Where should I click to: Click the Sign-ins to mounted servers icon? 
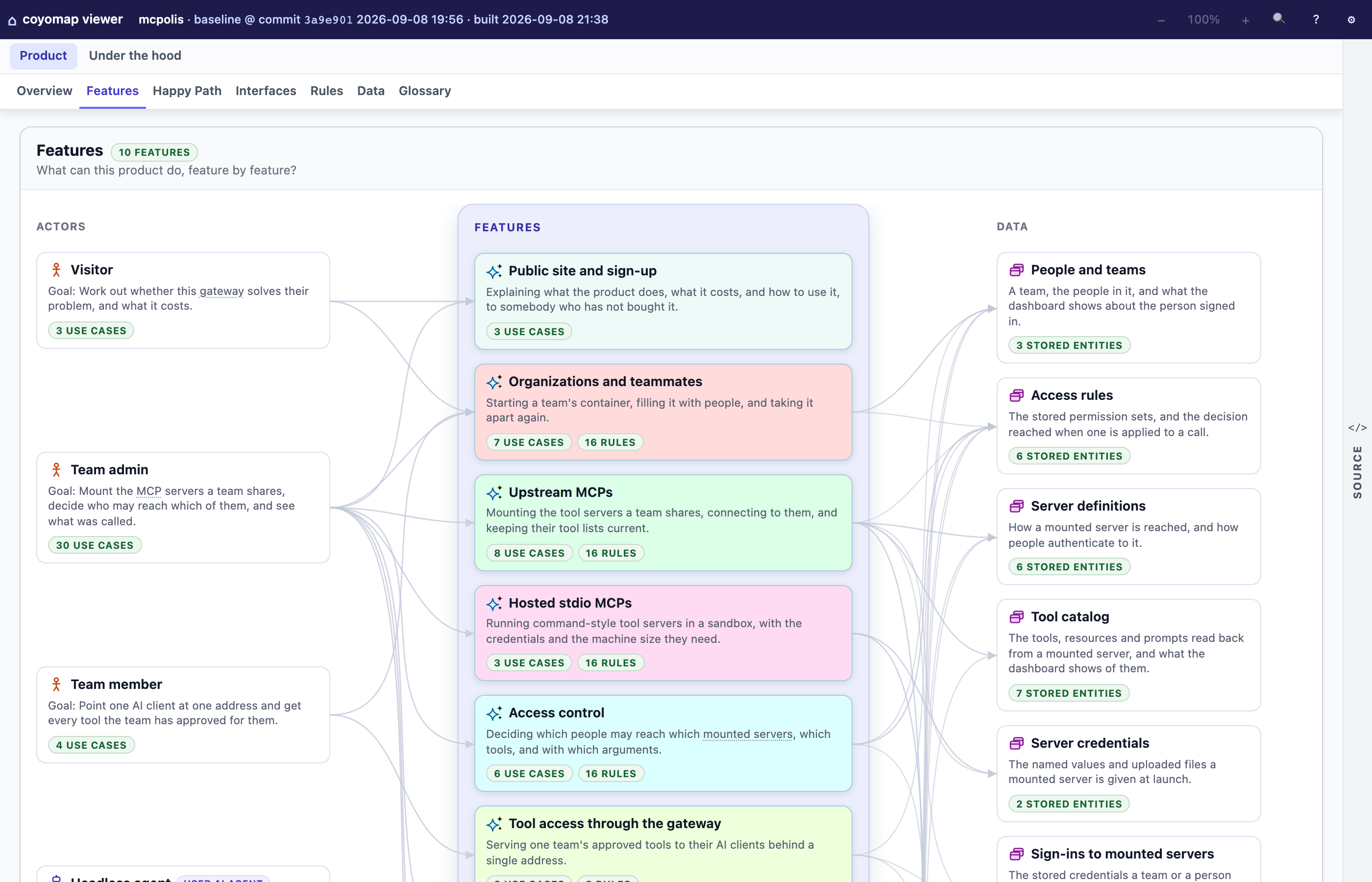click(x=1016, y=854)
